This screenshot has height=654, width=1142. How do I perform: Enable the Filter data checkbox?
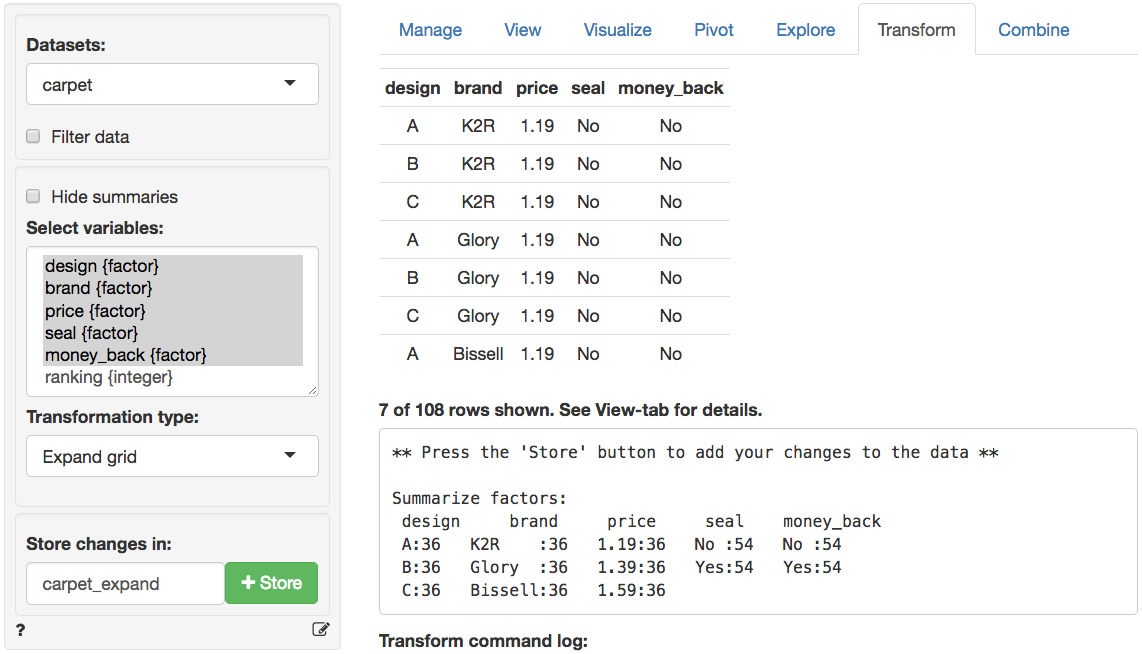[33, 137]
